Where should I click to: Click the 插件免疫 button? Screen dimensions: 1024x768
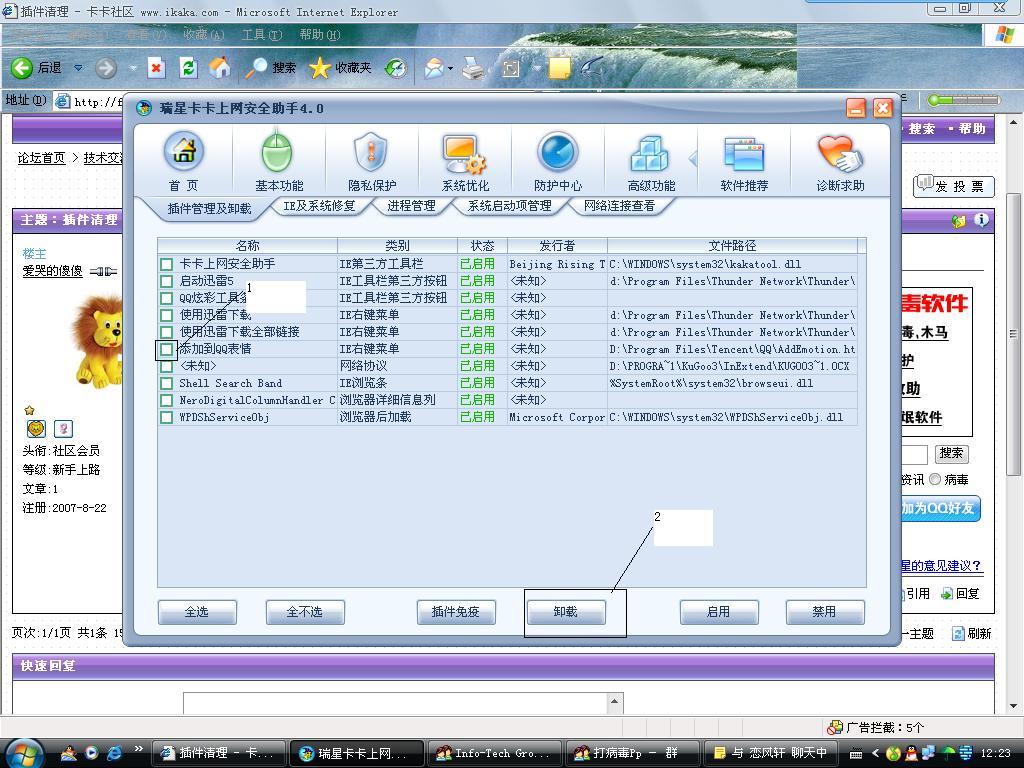pos(456,612)
